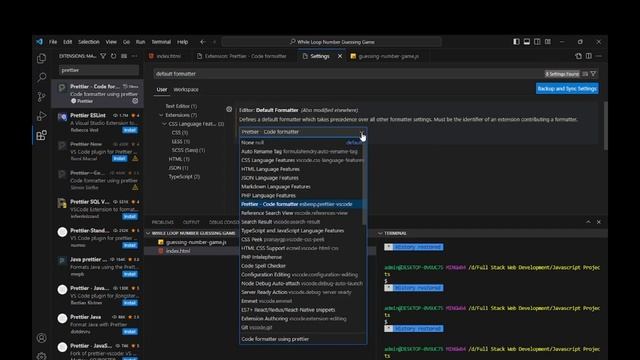Open the Output panel tab
The width and height of the screenshot is (640, 360).
[x=191, y=222]
